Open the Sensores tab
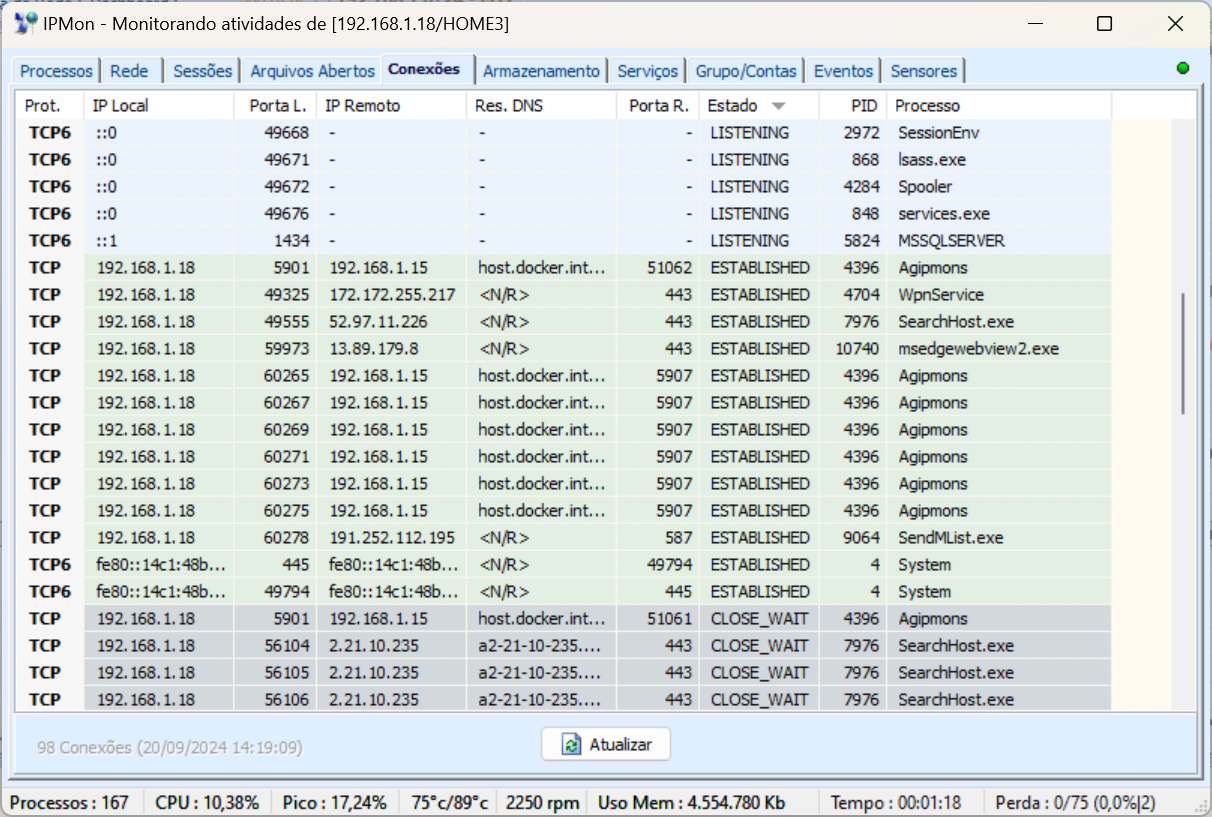The height and width of the screenshot is (817, 1212). point(924,71)
